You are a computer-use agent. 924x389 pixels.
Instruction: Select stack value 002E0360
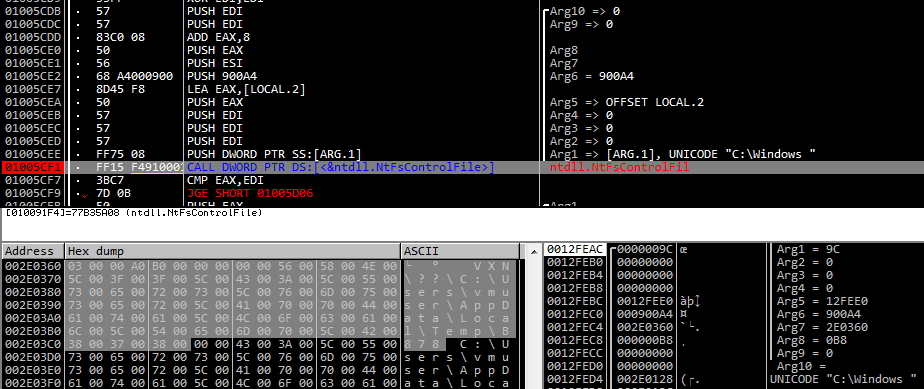(x=645, y=327)
